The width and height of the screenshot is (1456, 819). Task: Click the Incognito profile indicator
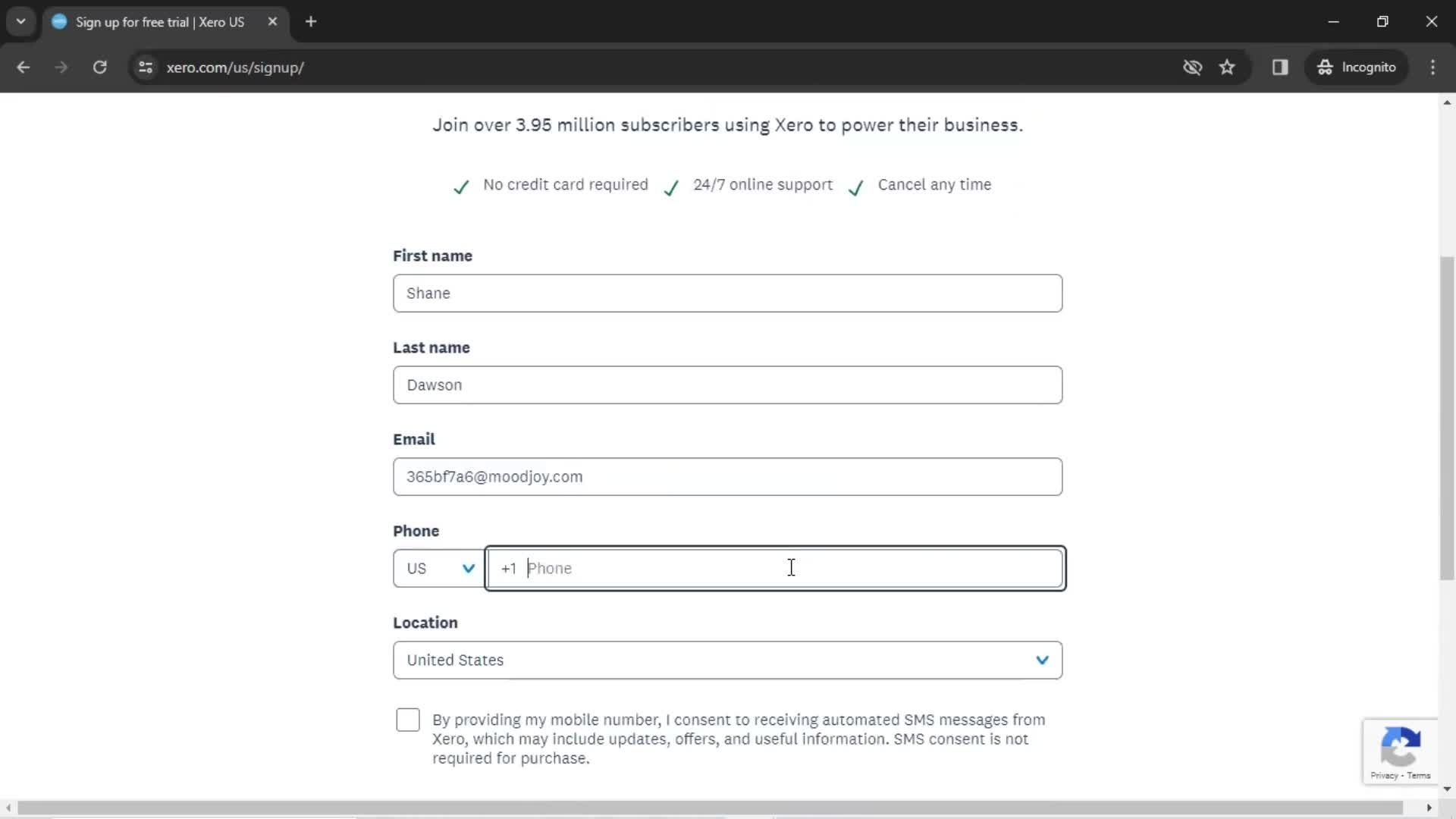(1357, 67)
